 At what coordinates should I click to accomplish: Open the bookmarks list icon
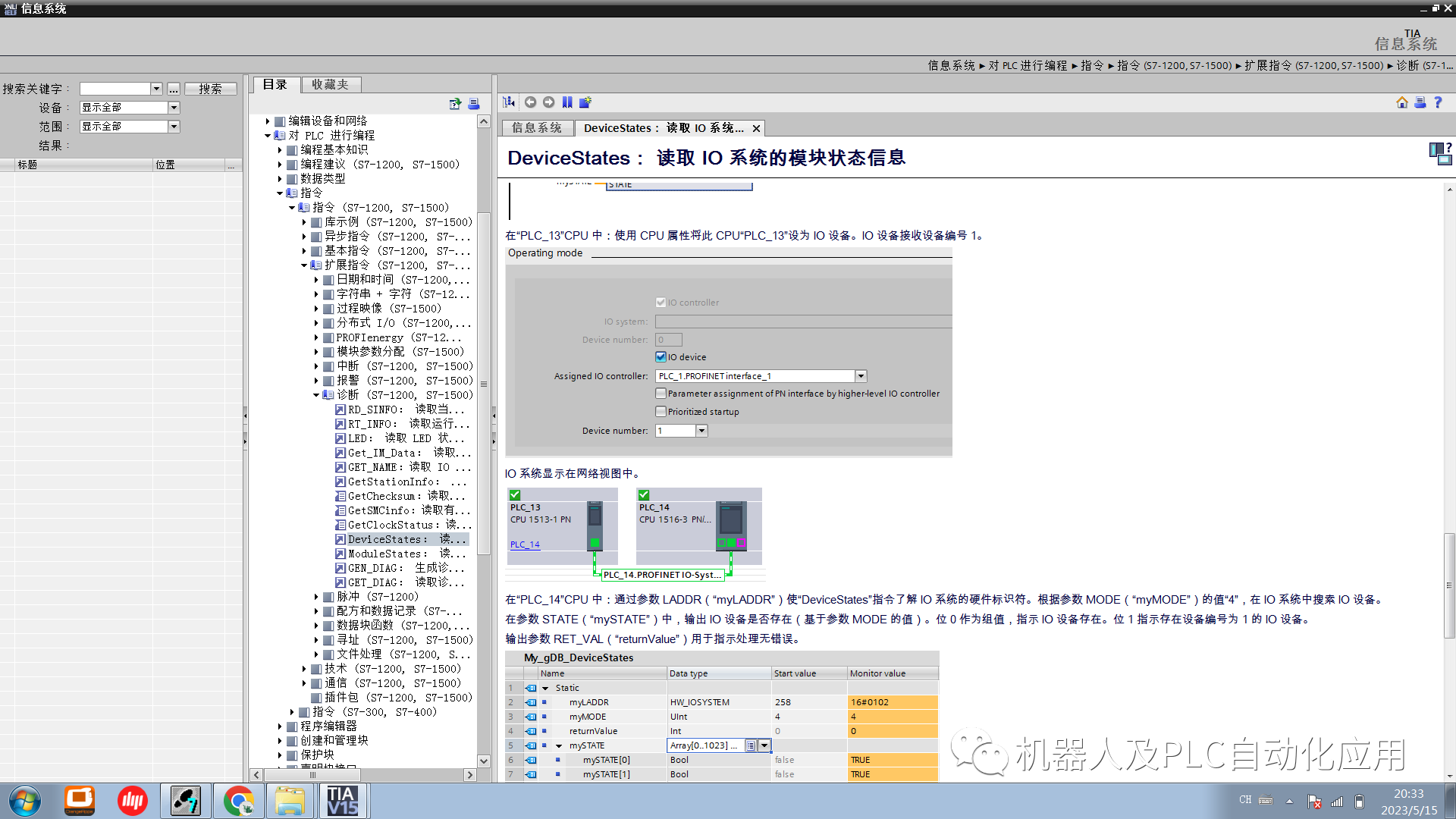(568, 102)
